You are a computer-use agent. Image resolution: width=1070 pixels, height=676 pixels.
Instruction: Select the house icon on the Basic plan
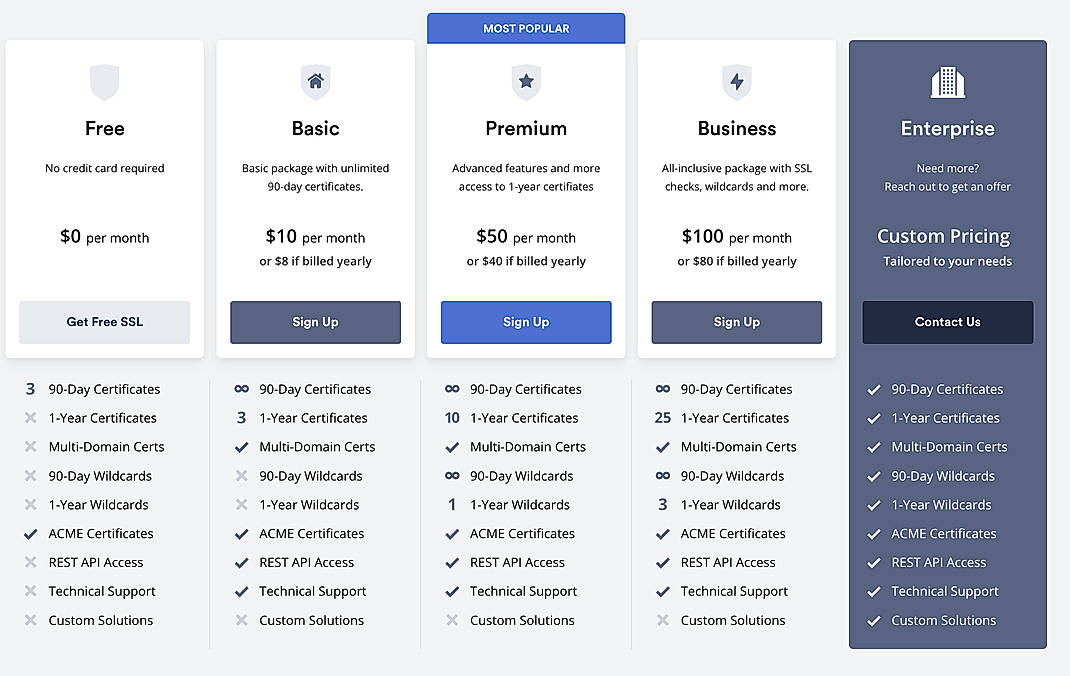click(x=315, y=82)
